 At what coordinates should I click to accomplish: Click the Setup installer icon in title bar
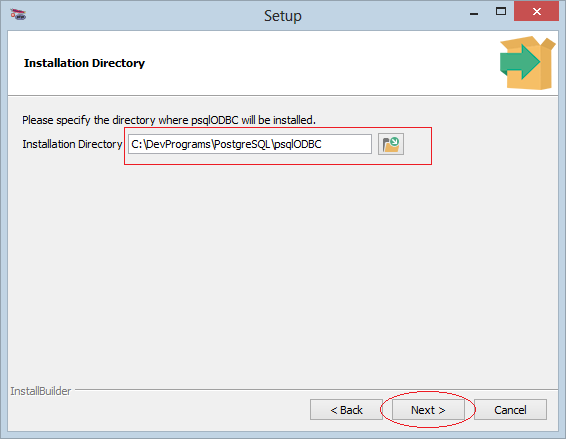point(18,14)
